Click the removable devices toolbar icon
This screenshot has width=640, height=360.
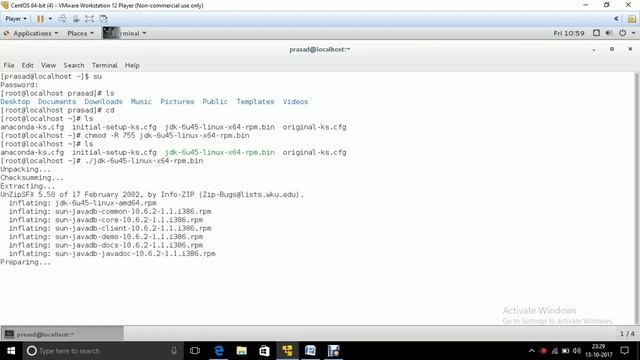76,19
